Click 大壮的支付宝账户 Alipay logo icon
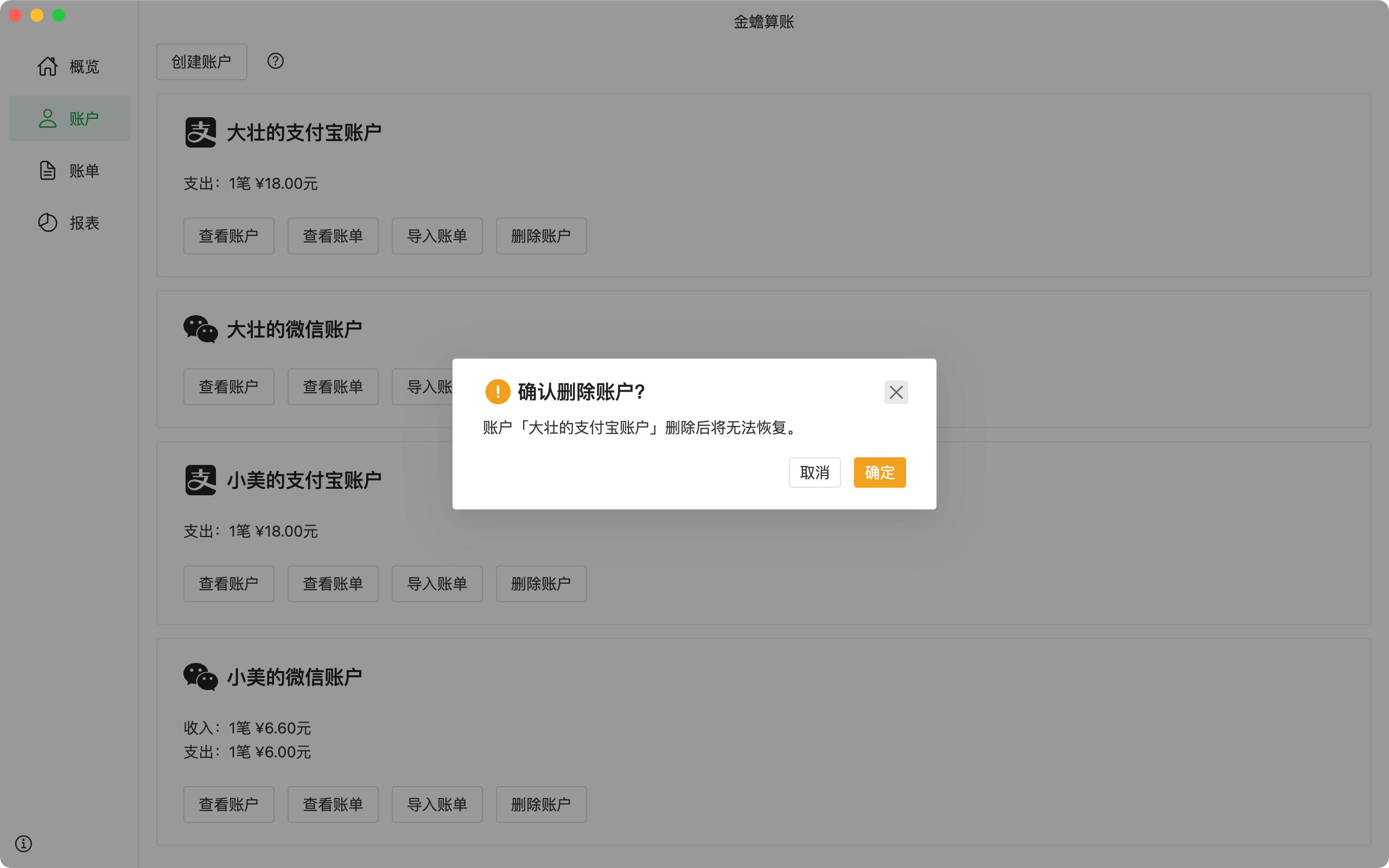 200,132
